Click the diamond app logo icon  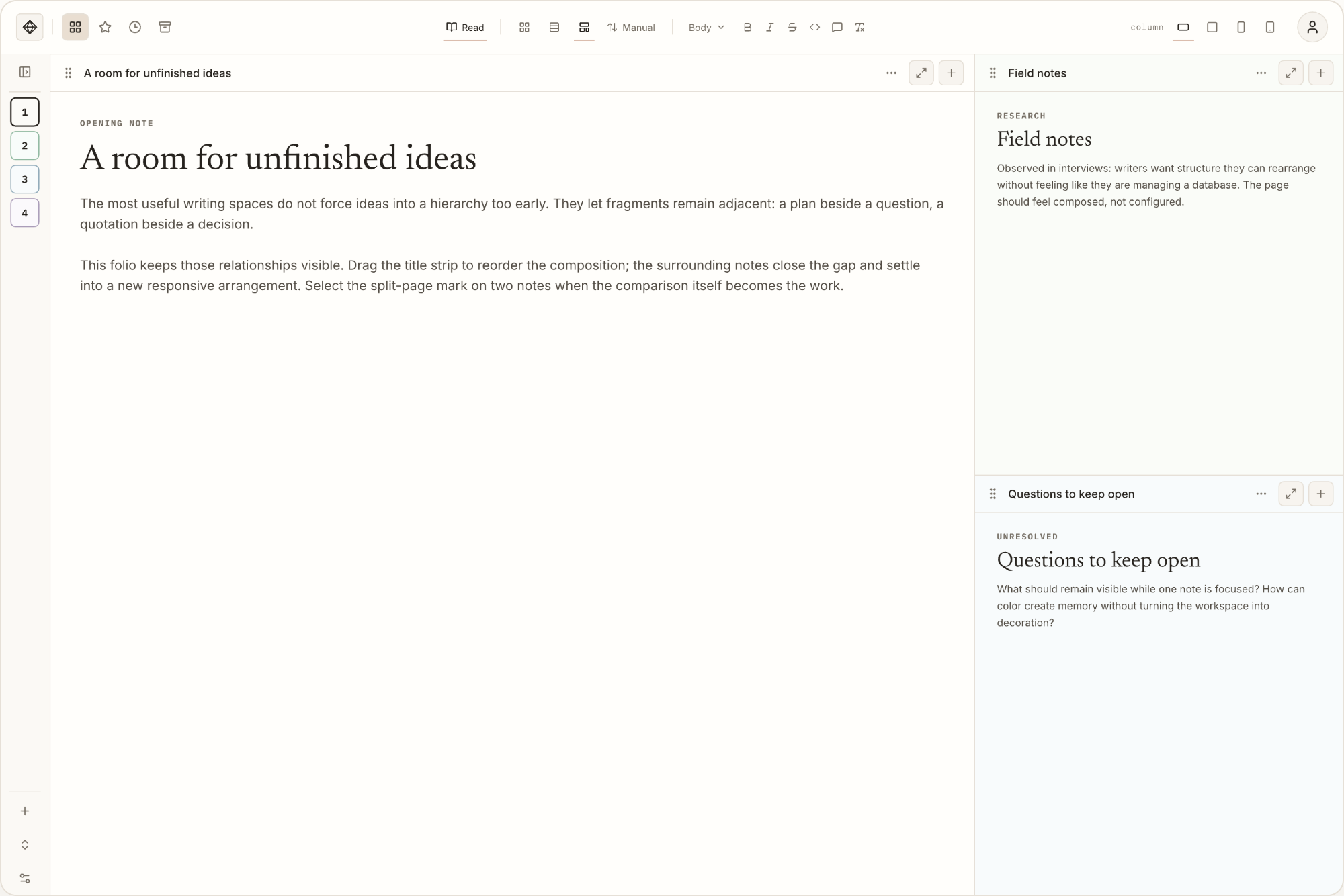click(30, 28)
